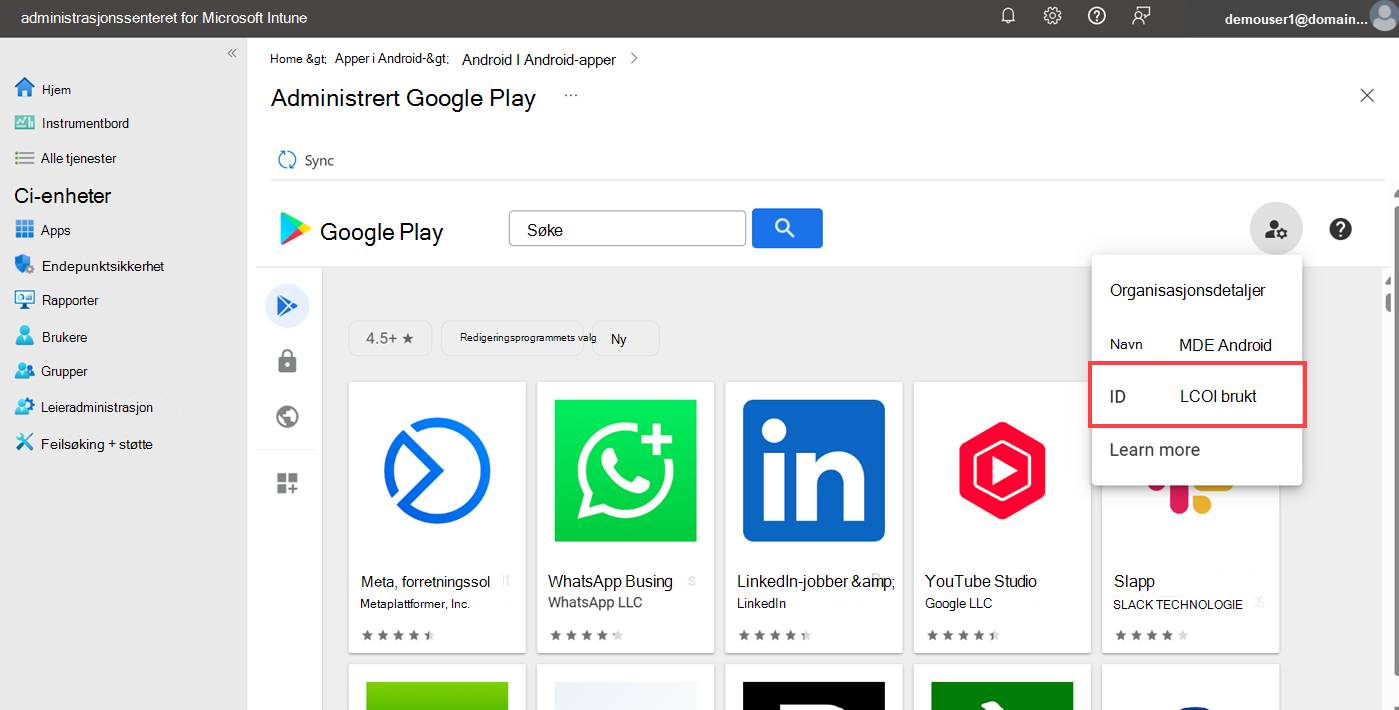Click the help question mark in top bar
The image size is (1399, 710).
(x=1096, y=16)
